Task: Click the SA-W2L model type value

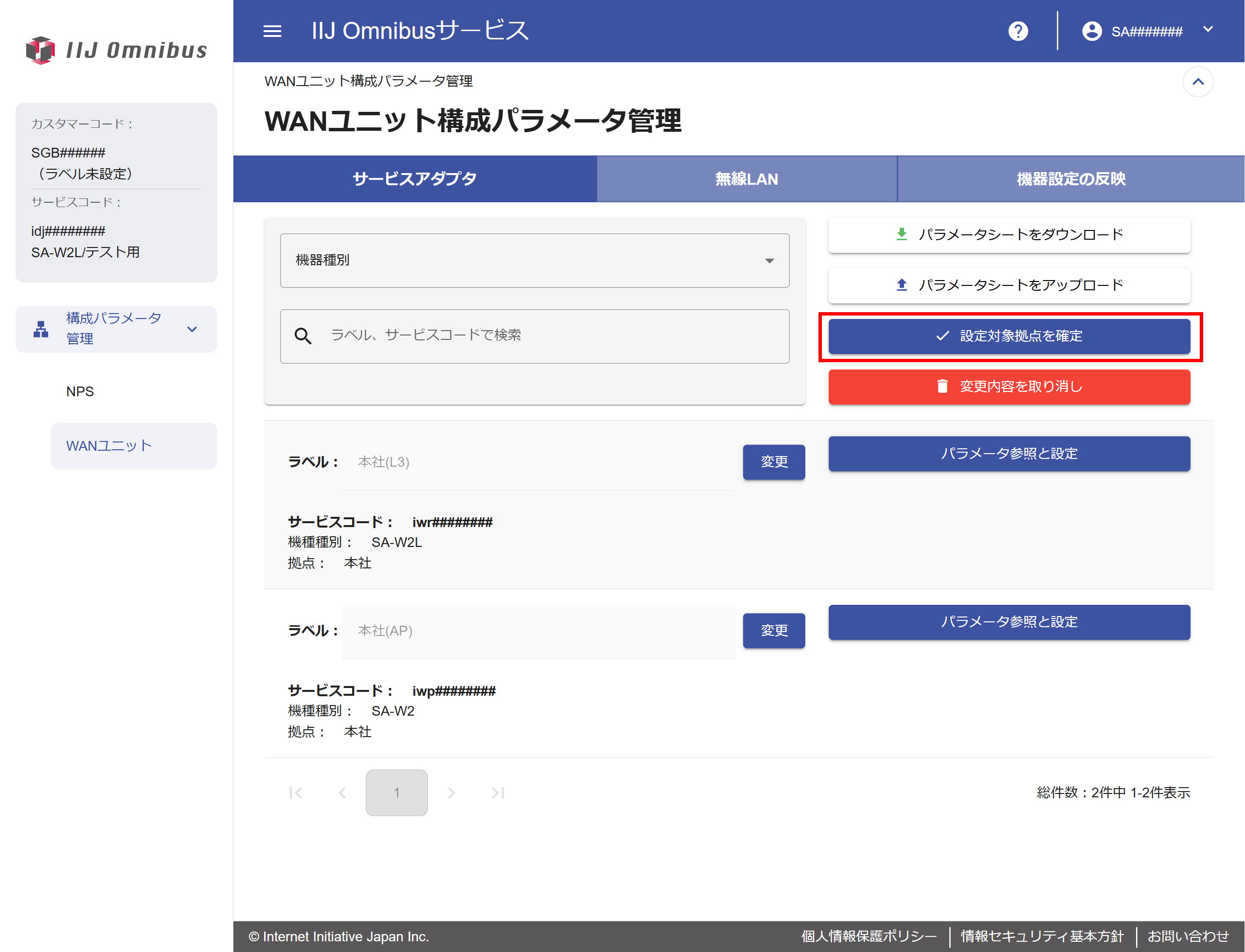Action: tap(397, 542)
